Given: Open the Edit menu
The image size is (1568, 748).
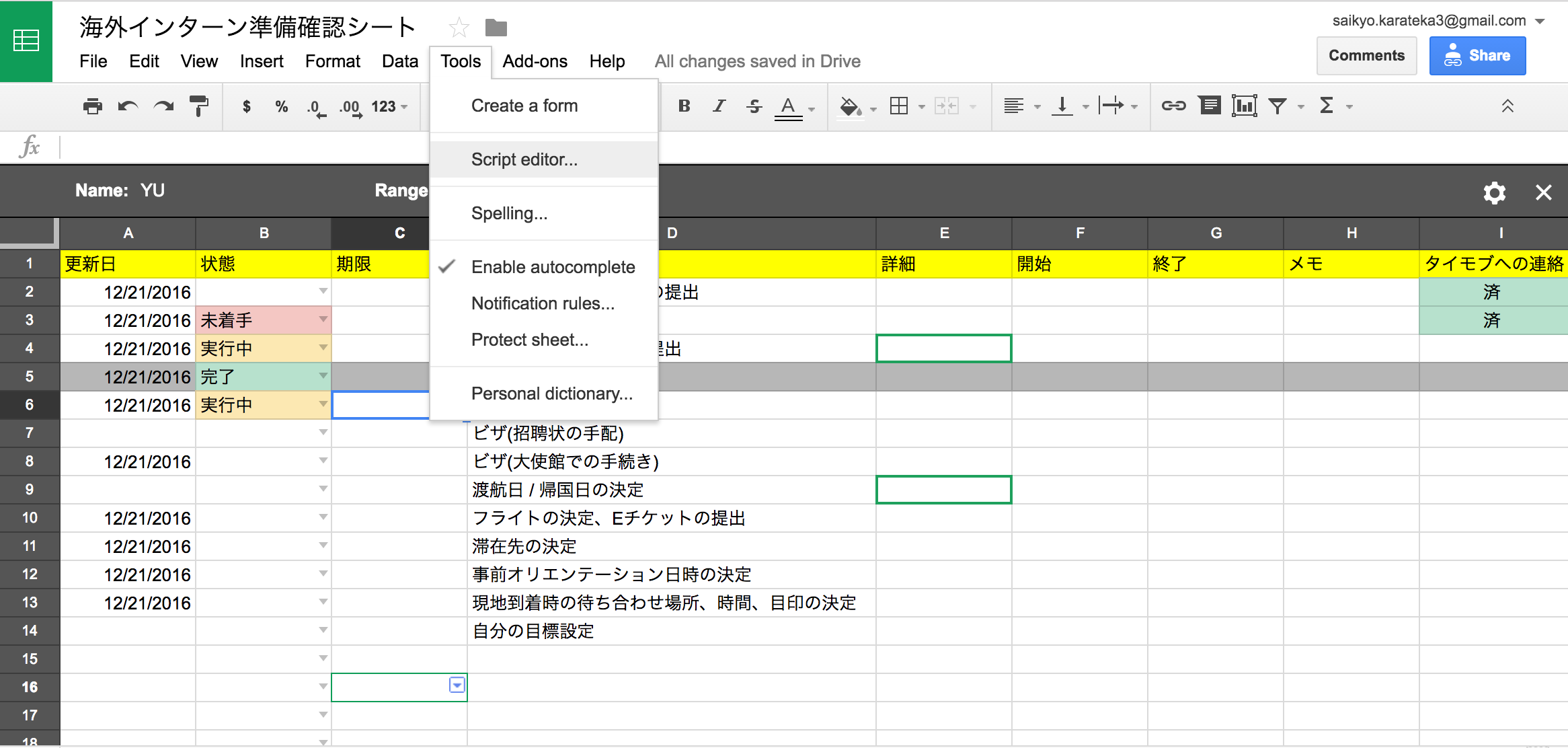Looking at the screenshot, I should [144, 61].
